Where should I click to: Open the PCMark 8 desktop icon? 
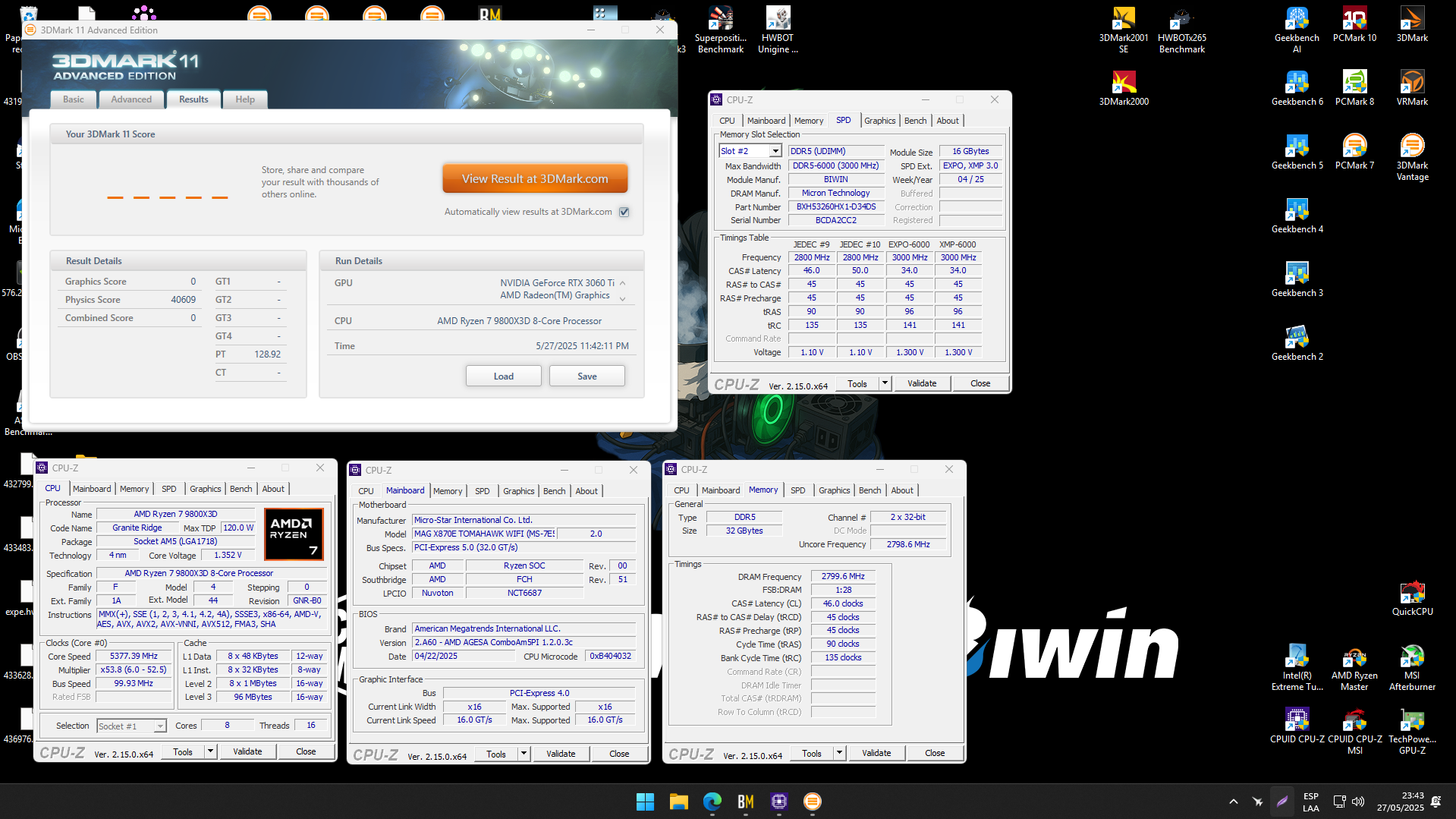tap(1354, 88)
